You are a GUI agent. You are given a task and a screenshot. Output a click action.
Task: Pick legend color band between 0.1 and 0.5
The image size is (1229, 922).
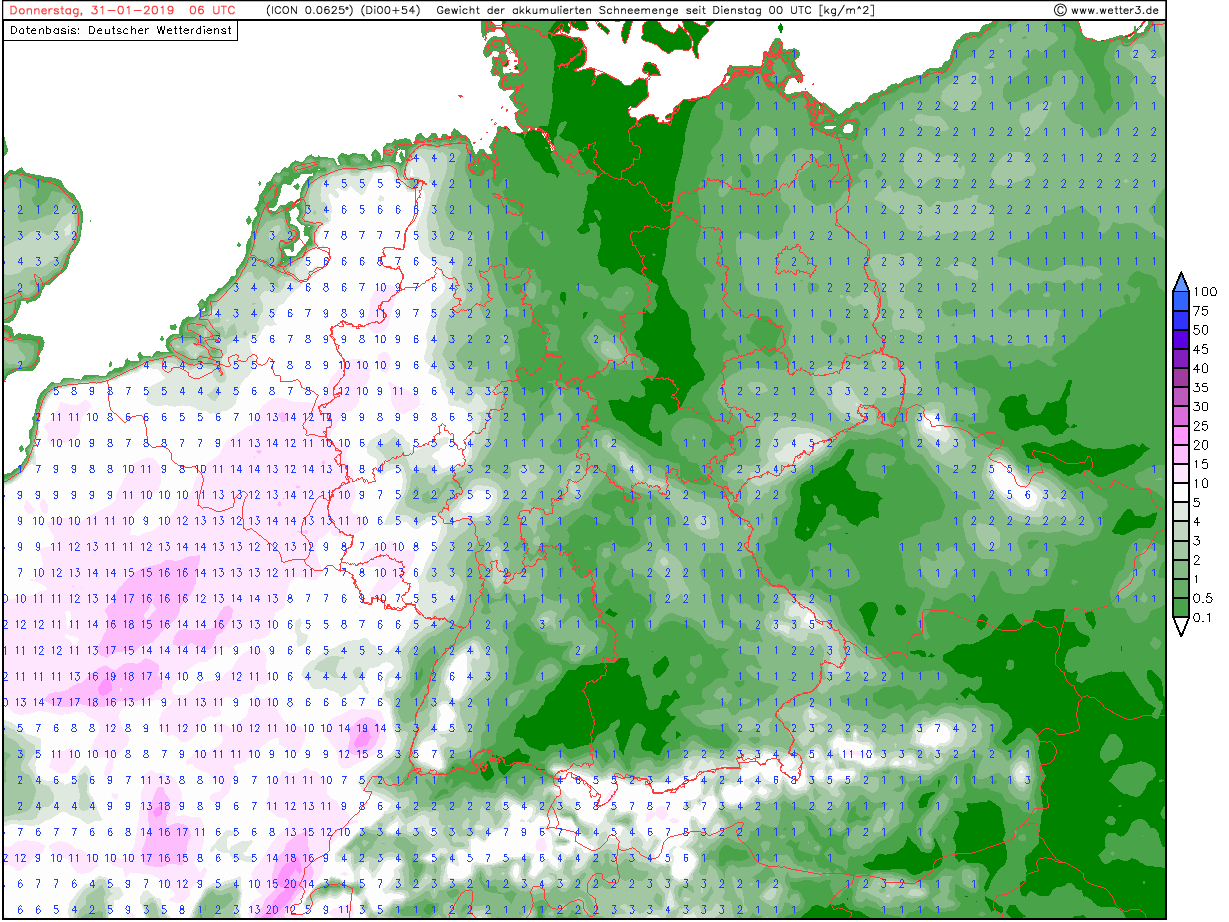coord(1181,607)
